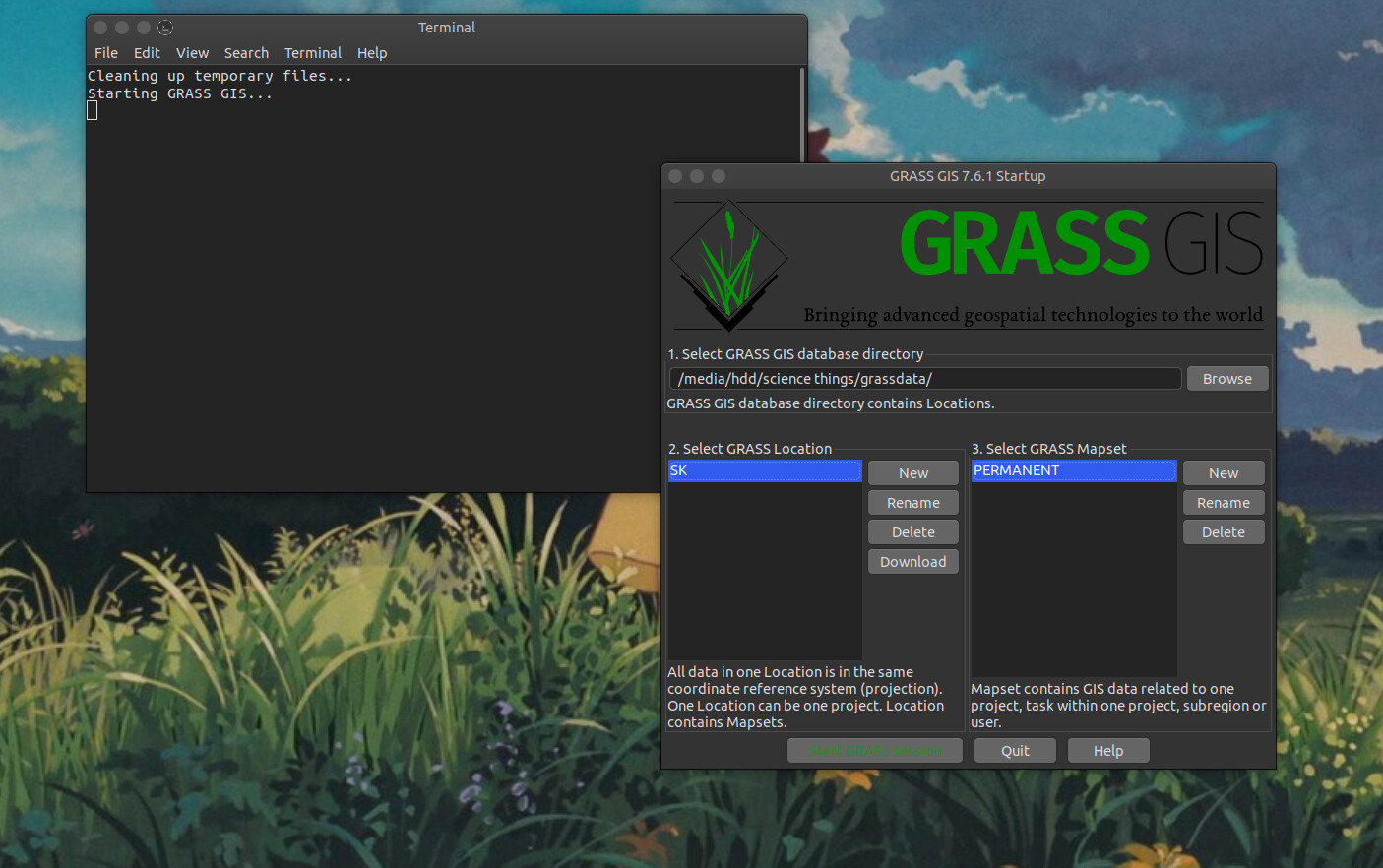Click the Terminal vertical scrollbar

coord(803,113)
